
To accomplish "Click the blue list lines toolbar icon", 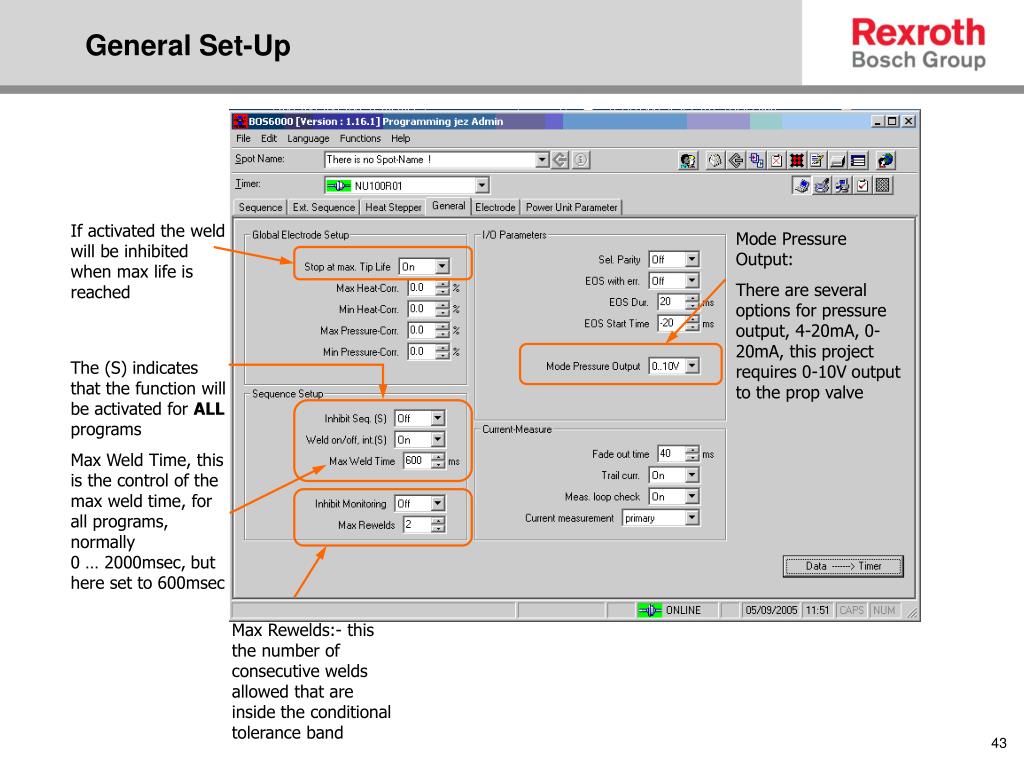I will (858, 160).
